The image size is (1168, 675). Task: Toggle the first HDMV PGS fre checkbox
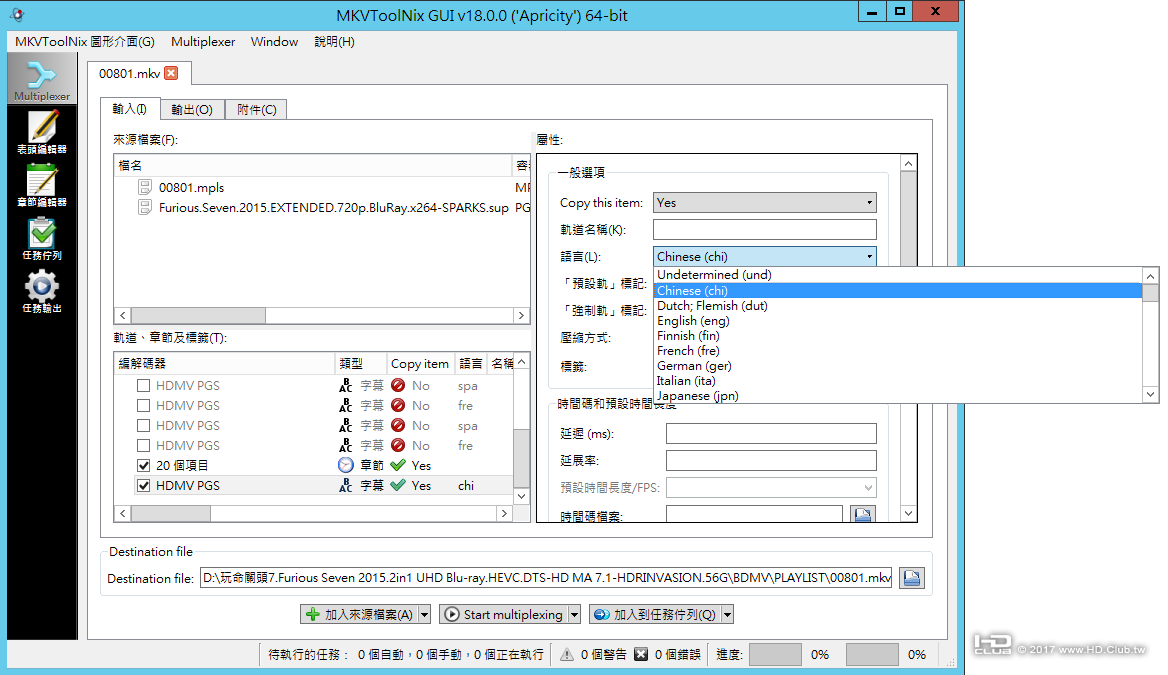(144, 405)
